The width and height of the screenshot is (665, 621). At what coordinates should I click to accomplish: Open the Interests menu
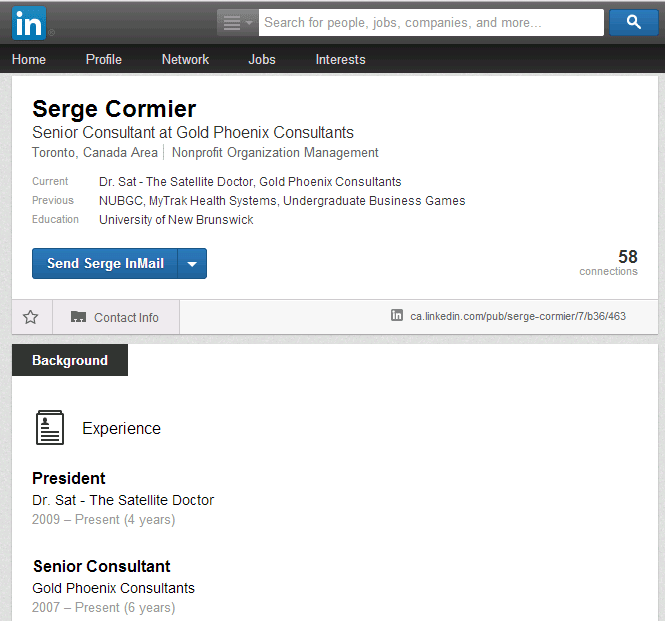tap(340, 59)
